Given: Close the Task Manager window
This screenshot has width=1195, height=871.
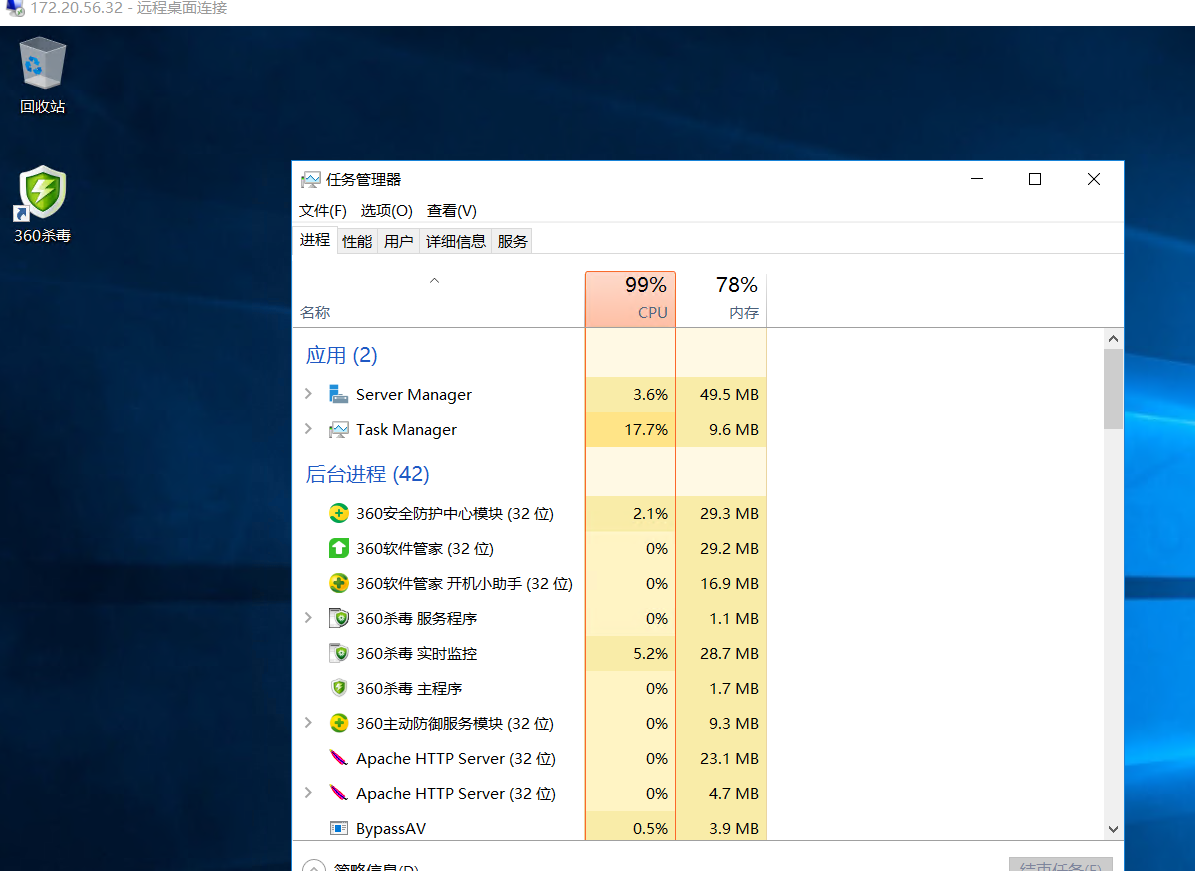Looking at the screenshot, I should pyautogui.click(x=1094, y=179).
